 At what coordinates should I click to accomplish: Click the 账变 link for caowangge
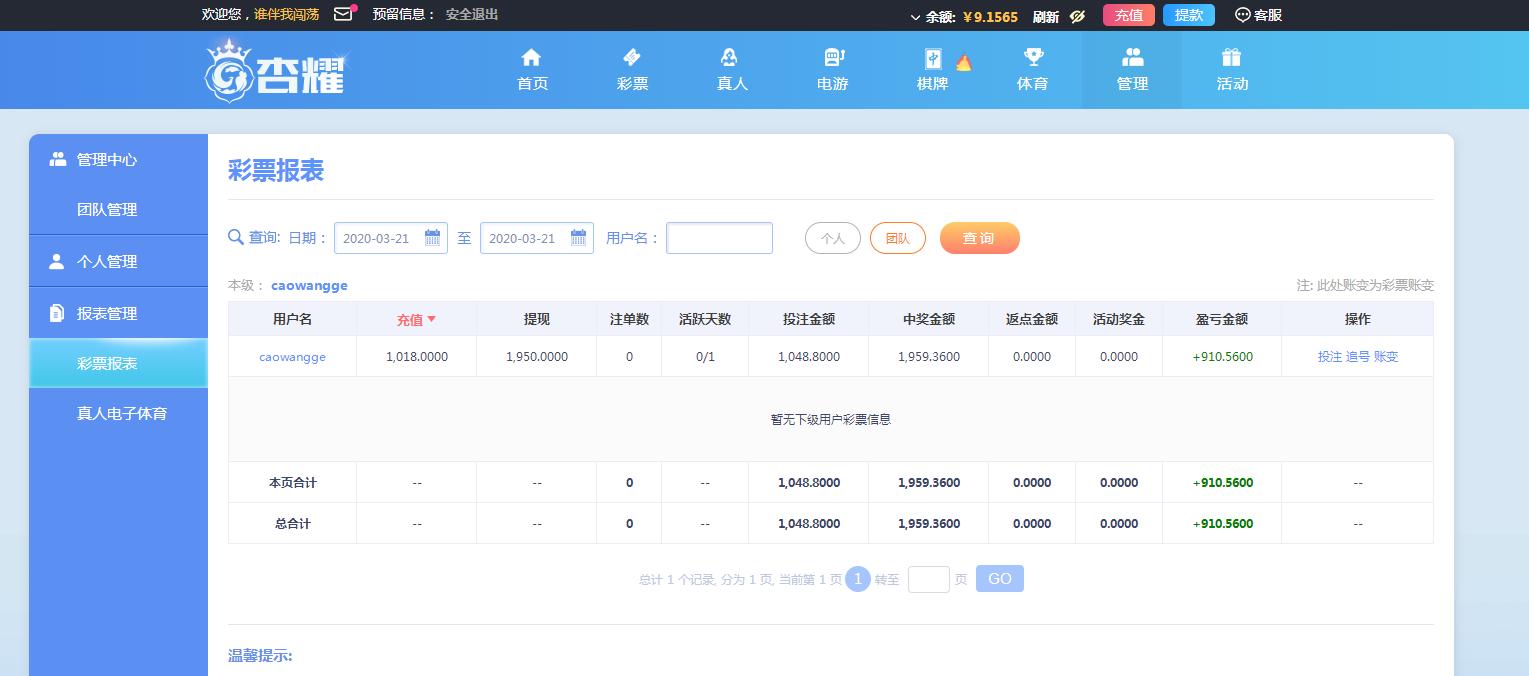(1386, 357)
